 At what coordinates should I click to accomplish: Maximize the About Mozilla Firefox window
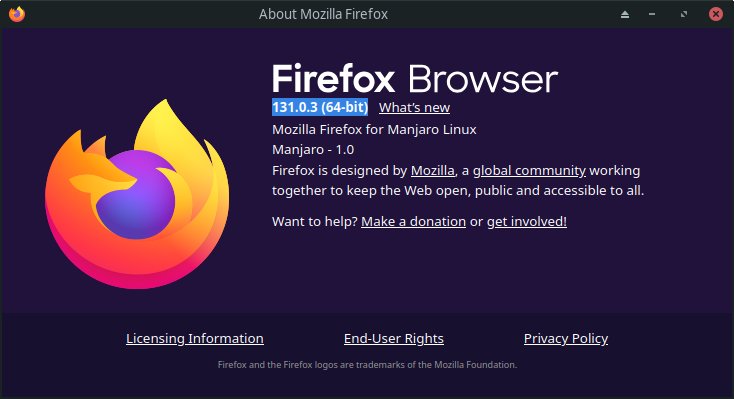[684, 15]
